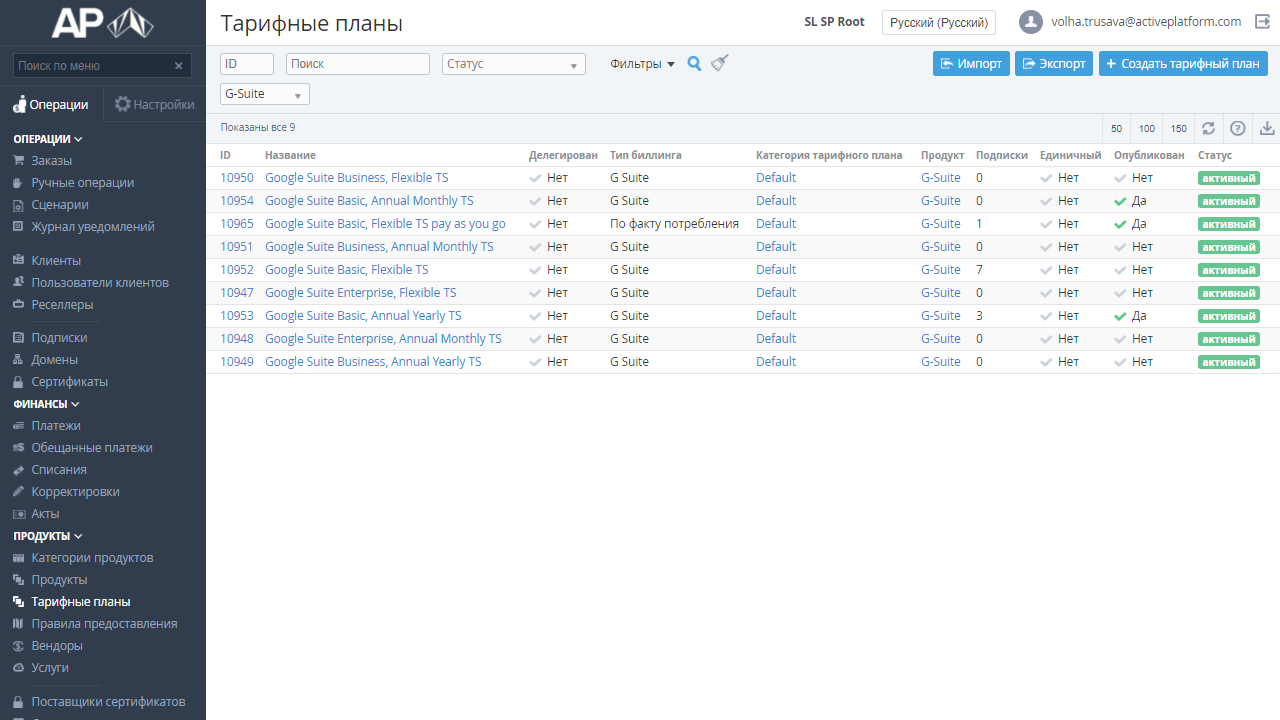The width and height of the screenshot is (1280, 720).
Task: Open Заказы in the sidebar
Action: (x=51, y=161)
